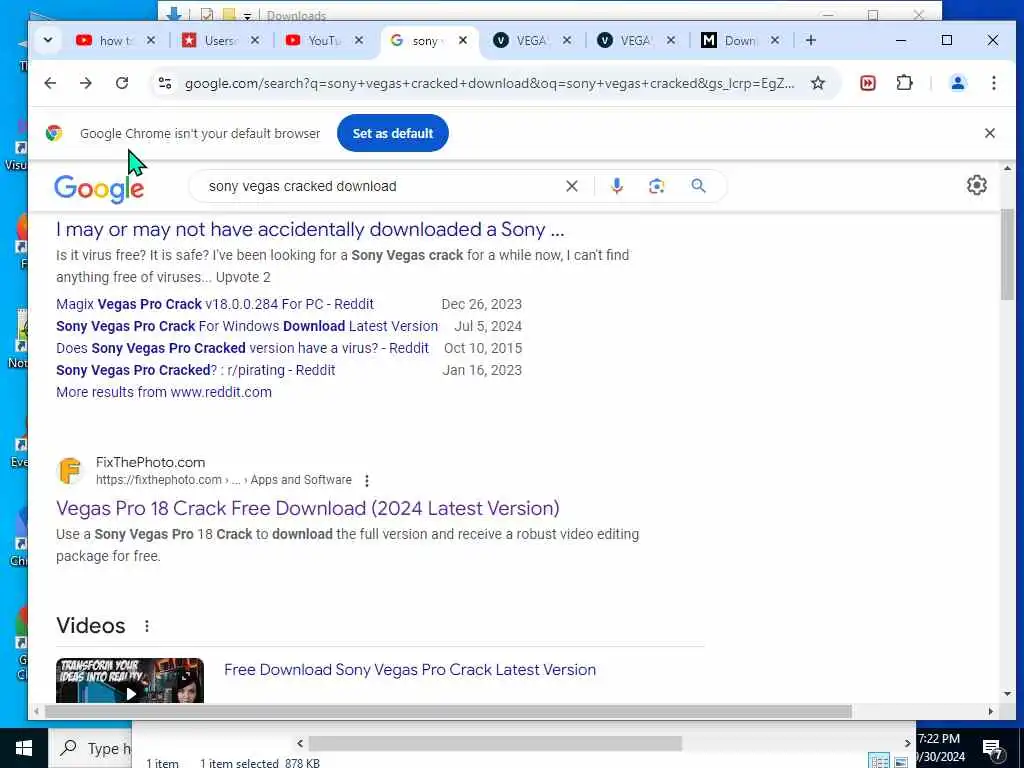Screen dimensions: 1024x768
Task: Open 'I may or may not have accidentally downloaded' result
Action: point(310,230)
